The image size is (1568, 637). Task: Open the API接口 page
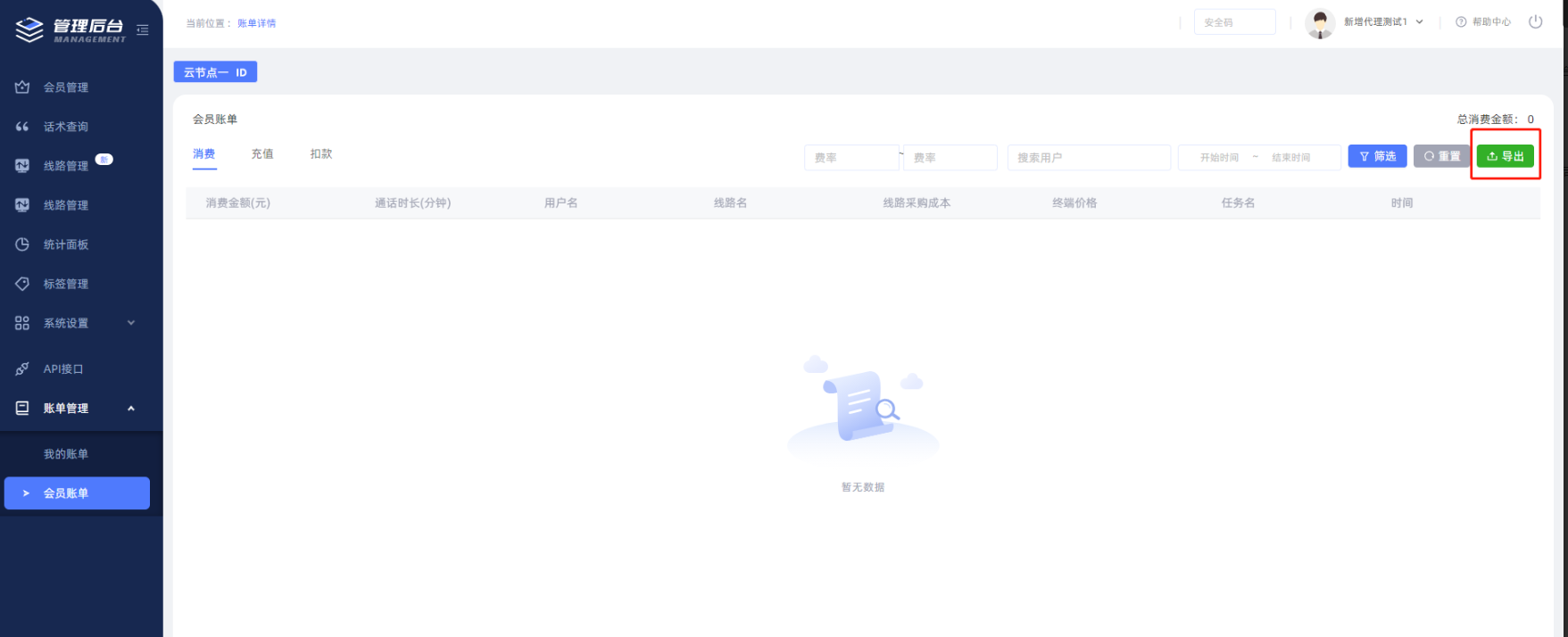(x=62, y=368)
